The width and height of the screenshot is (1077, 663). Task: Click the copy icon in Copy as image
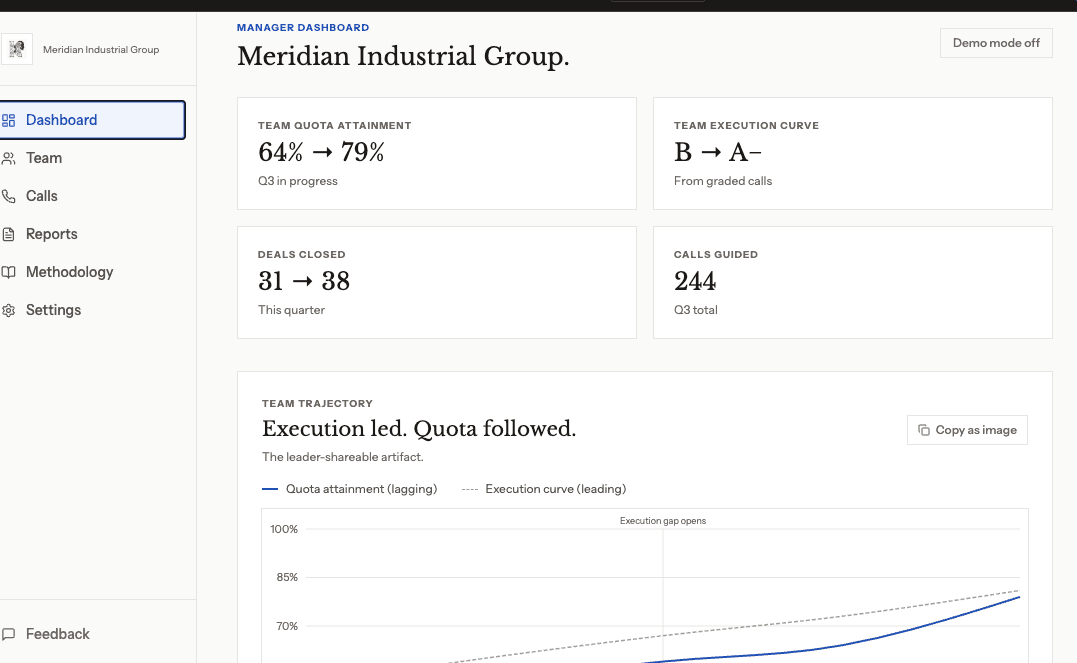point(924,430)
